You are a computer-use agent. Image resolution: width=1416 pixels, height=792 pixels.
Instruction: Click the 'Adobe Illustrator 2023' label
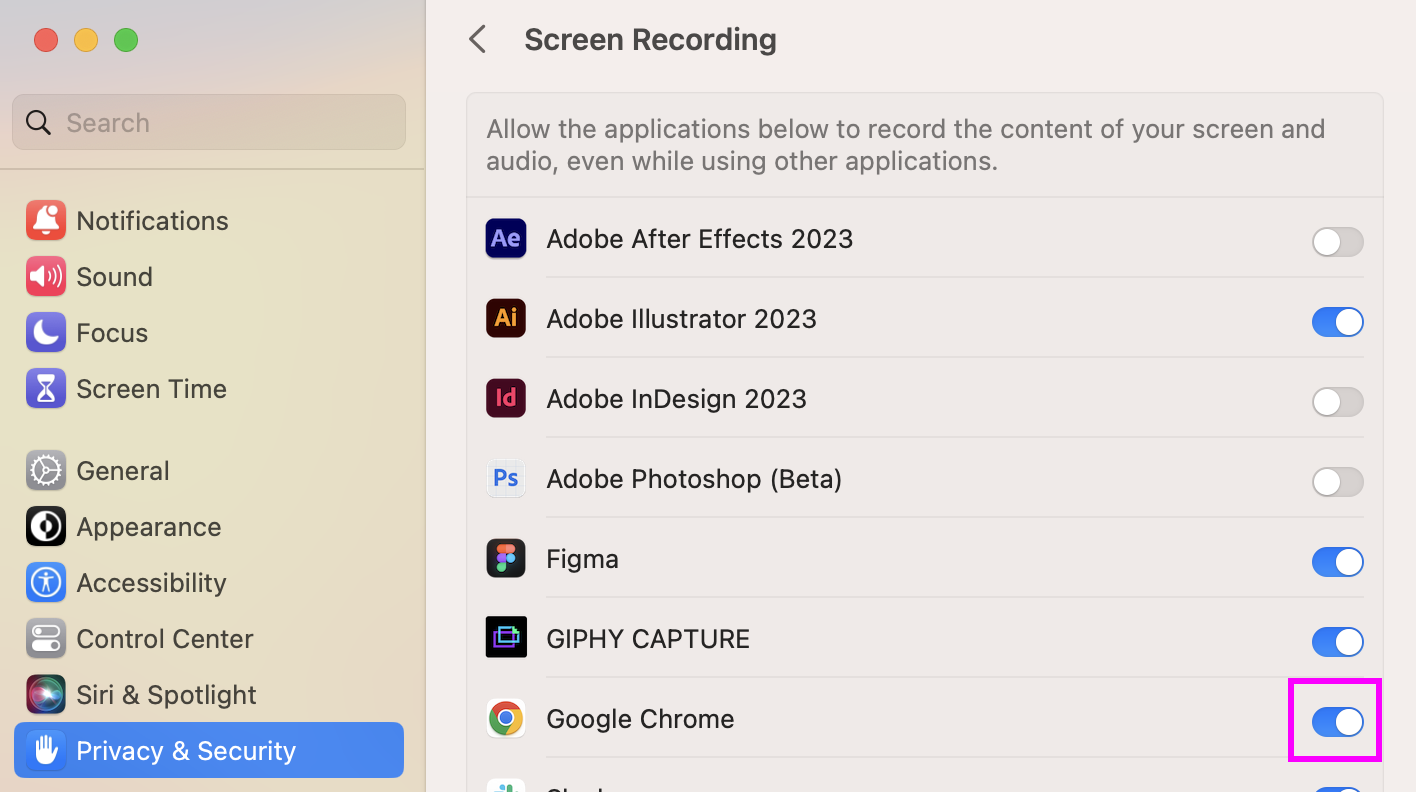[x=682, y=319]
